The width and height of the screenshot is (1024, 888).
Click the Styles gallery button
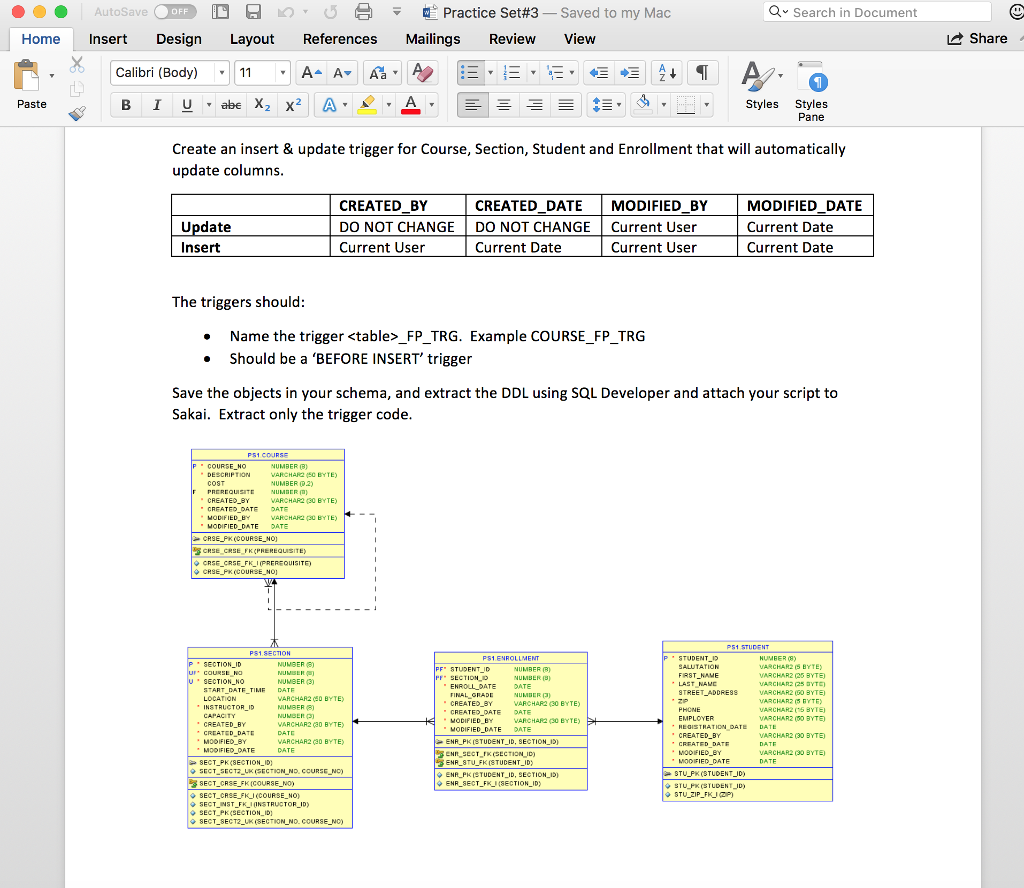[x=761, y=85]
